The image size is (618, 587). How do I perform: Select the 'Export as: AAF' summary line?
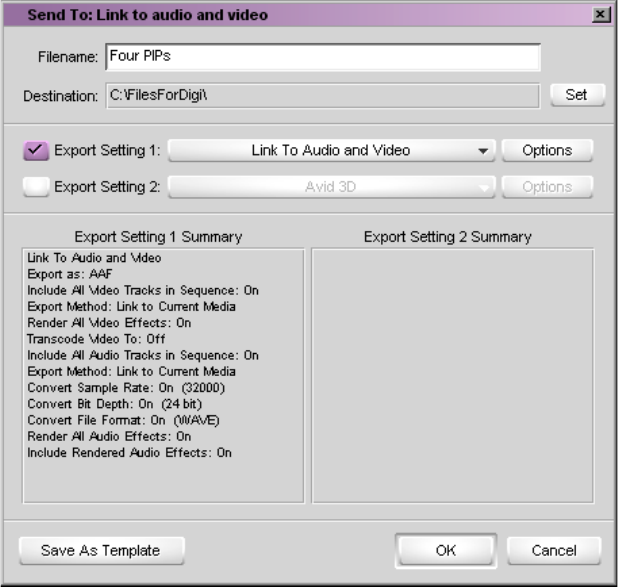[70, 274]
